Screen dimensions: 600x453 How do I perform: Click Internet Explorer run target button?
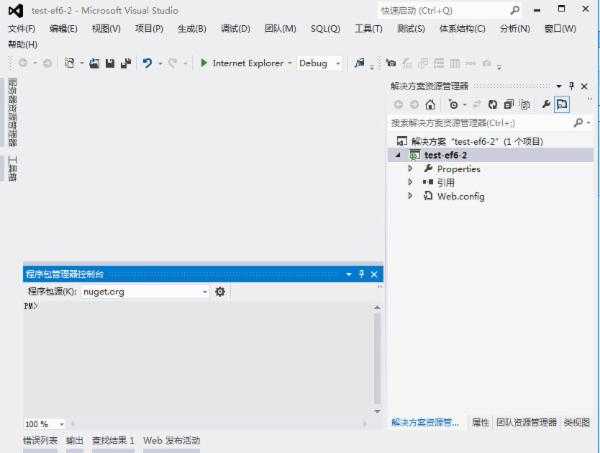click(x=248, y=63)
